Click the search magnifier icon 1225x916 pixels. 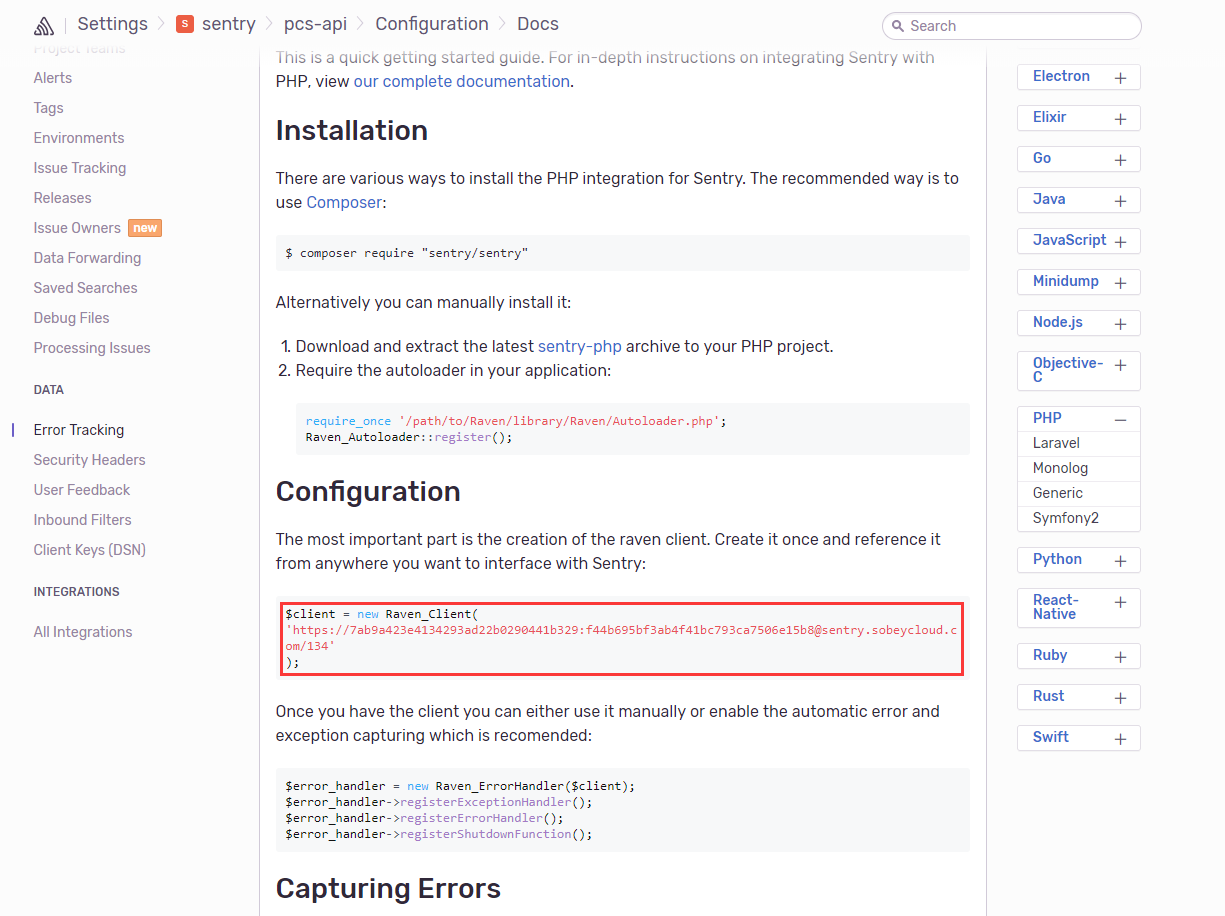[897, 26]
